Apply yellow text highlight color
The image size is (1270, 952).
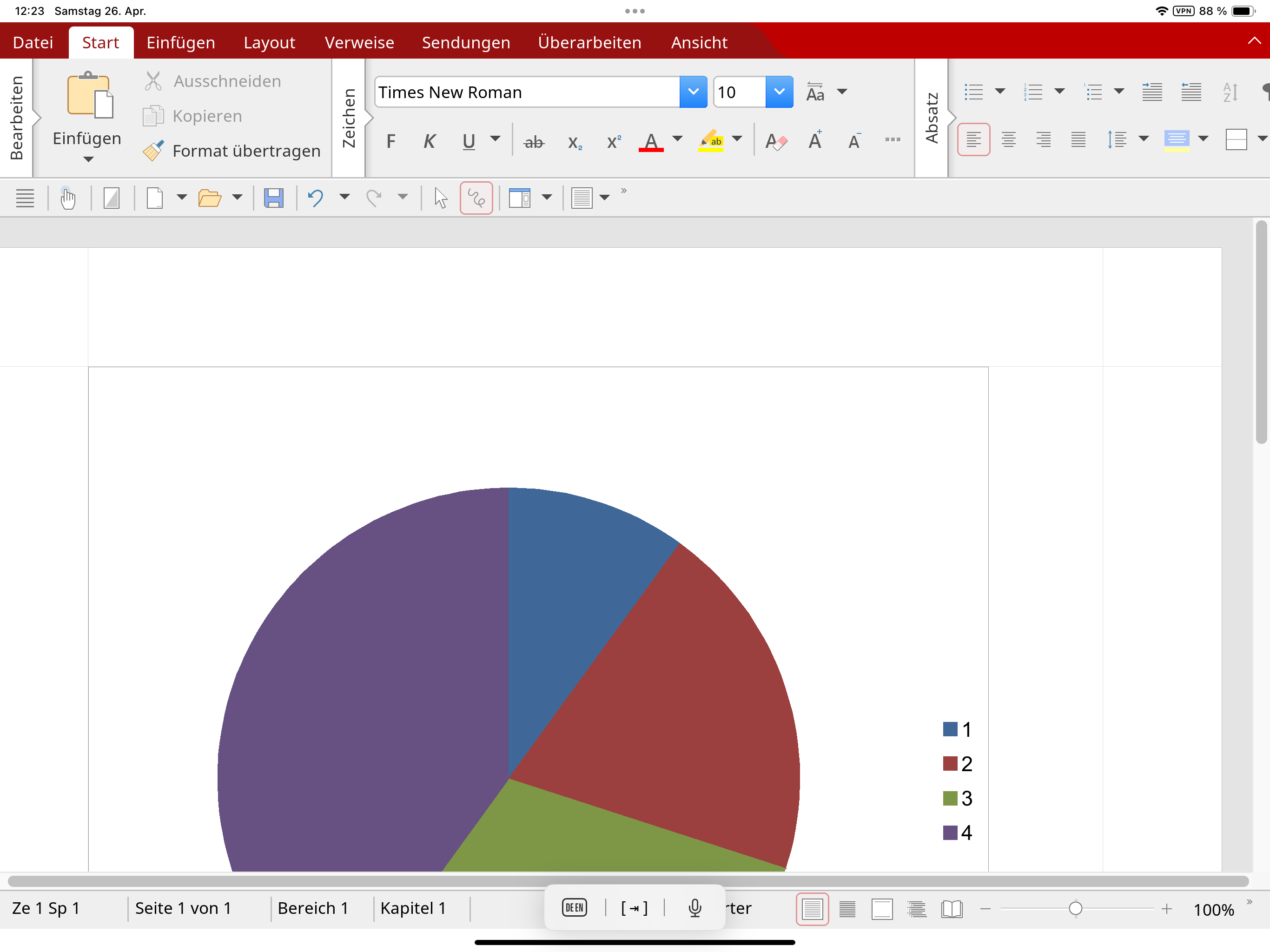coord(710,141)
